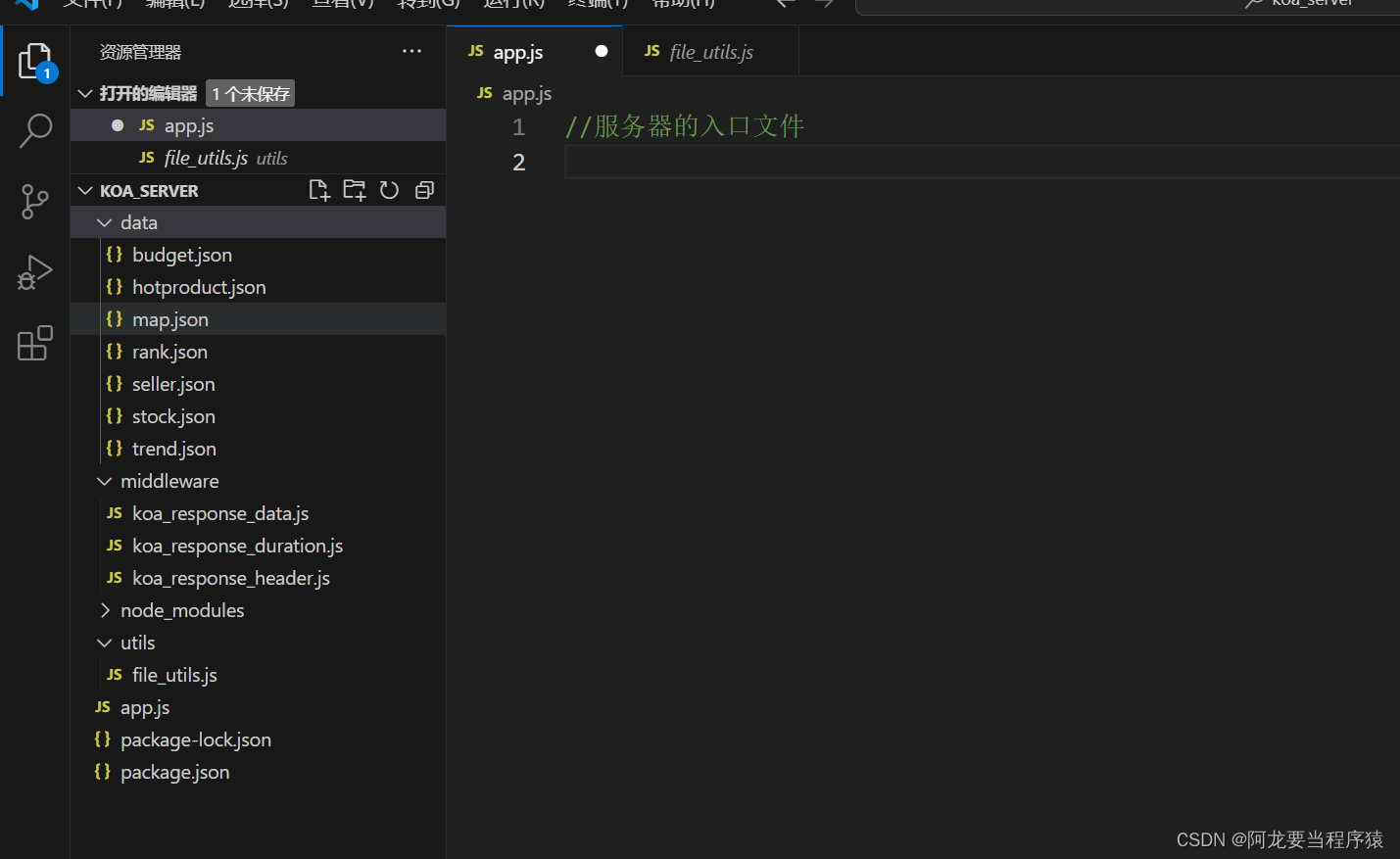Image resolution: width=1400 pixels, height=859 pixels.
Task: Refresh the KOA_SERVER explorer
Action: click(389, 190)
